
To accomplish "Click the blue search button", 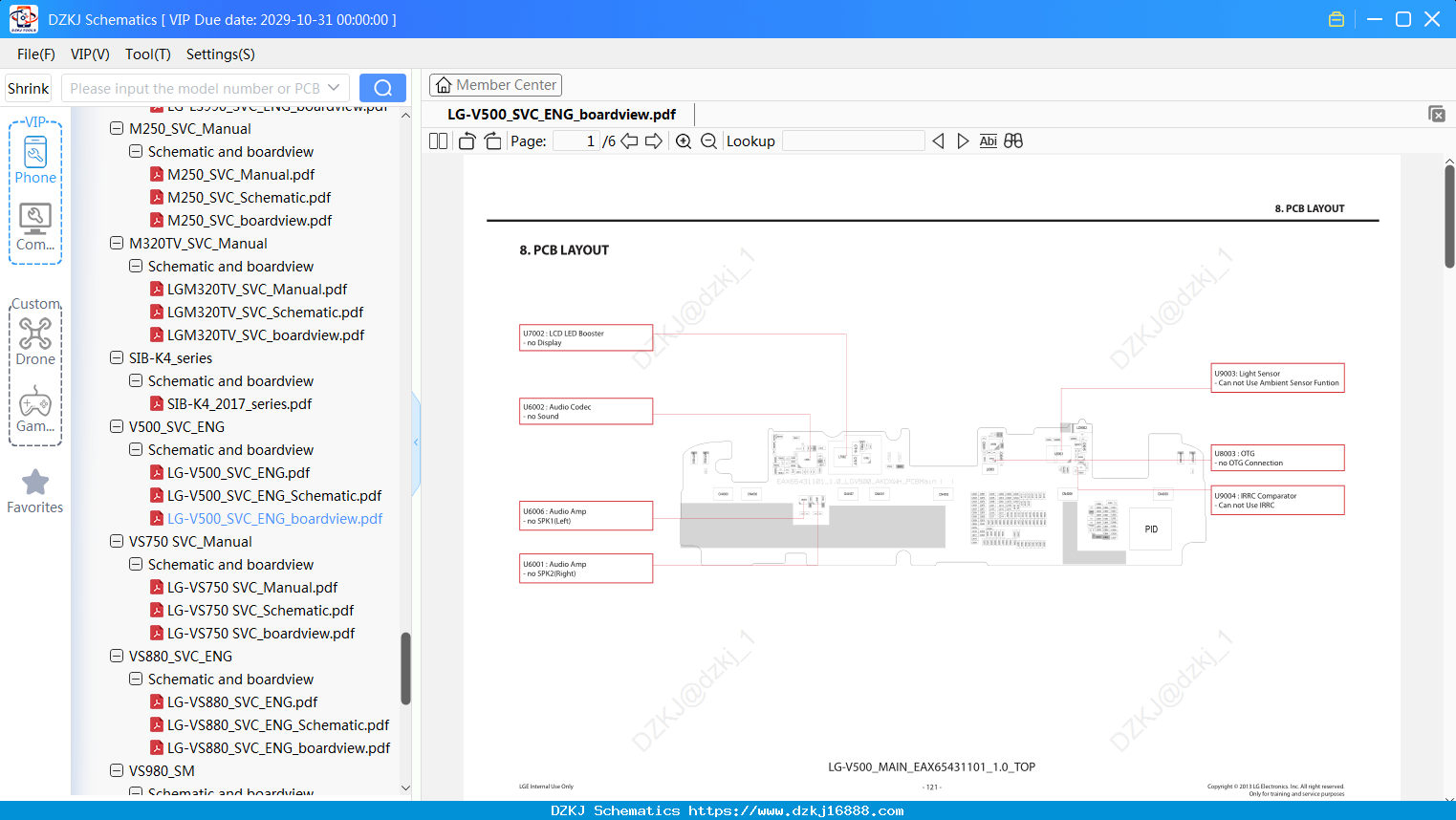I will coord(382,88).
